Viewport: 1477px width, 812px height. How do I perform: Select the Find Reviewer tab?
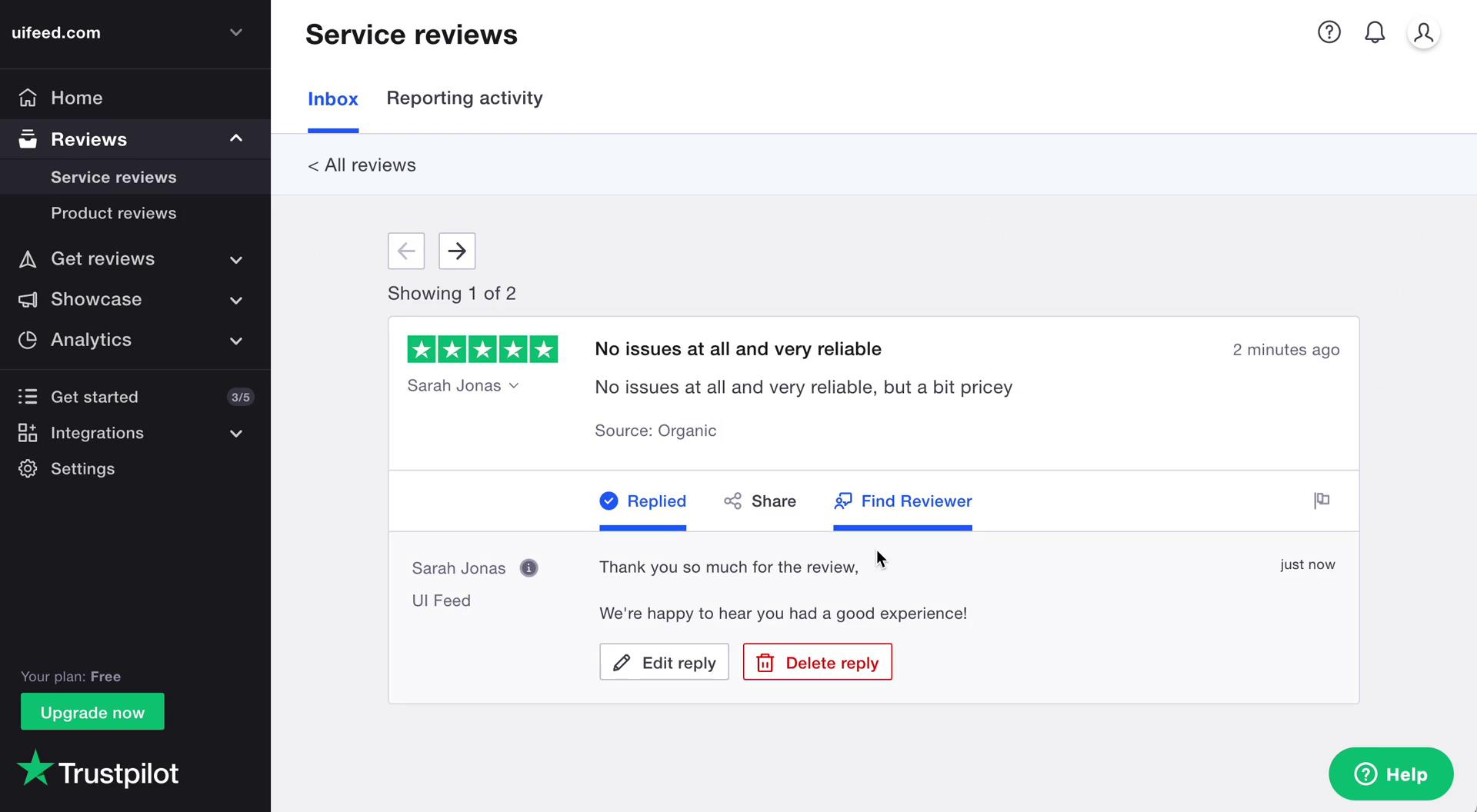pos(902,501)
